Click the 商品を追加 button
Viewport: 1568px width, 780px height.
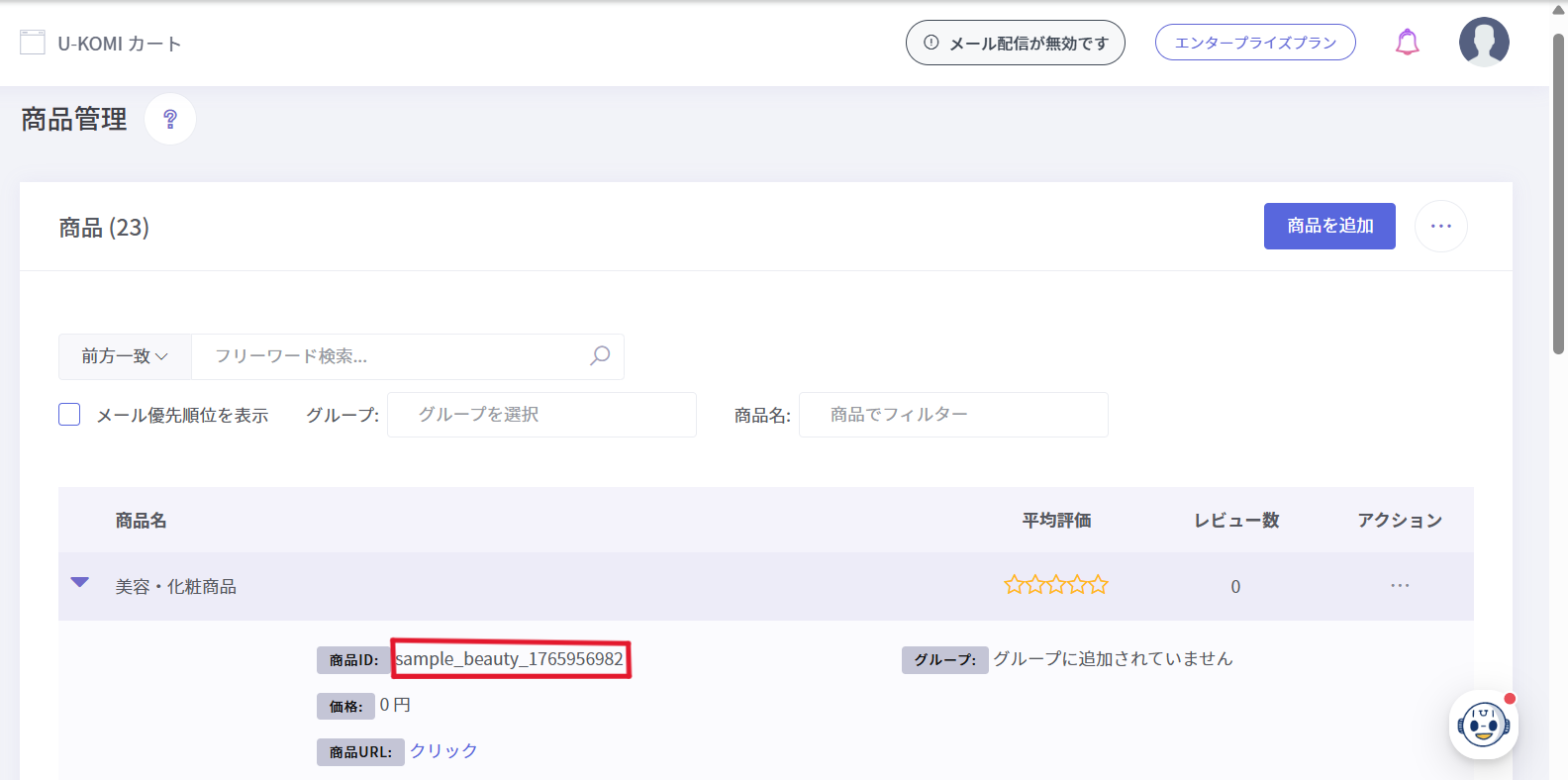(1328, 227)
